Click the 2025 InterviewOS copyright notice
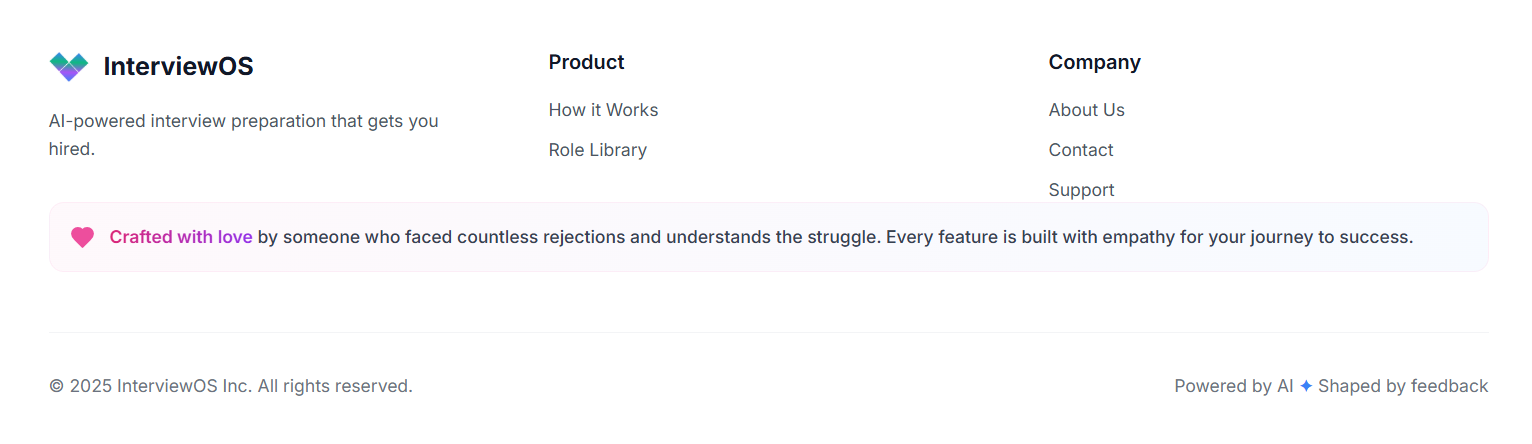 point(231,386)
